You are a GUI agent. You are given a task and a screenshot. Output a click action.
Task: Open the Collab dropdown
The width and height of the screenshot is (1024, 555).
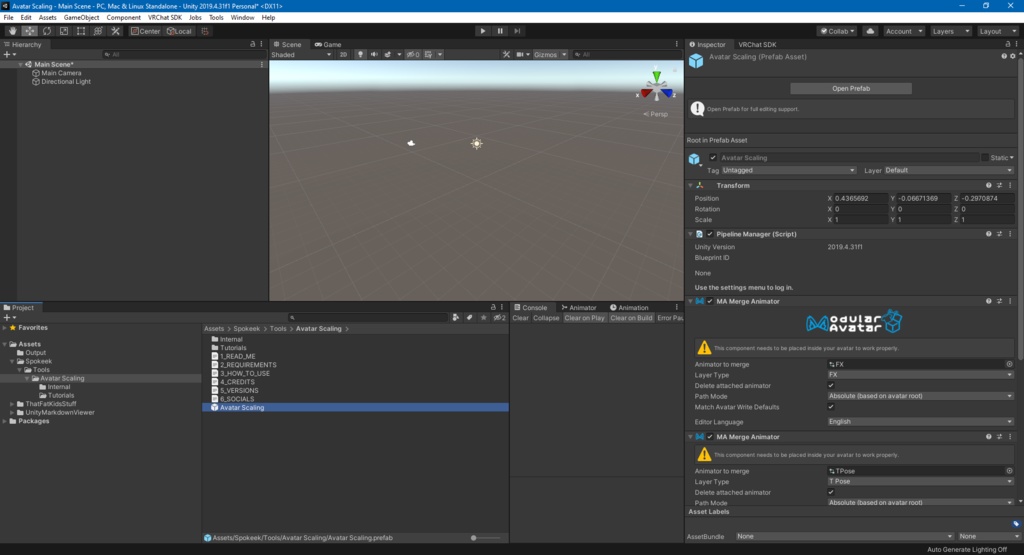(x=837, y=31)
